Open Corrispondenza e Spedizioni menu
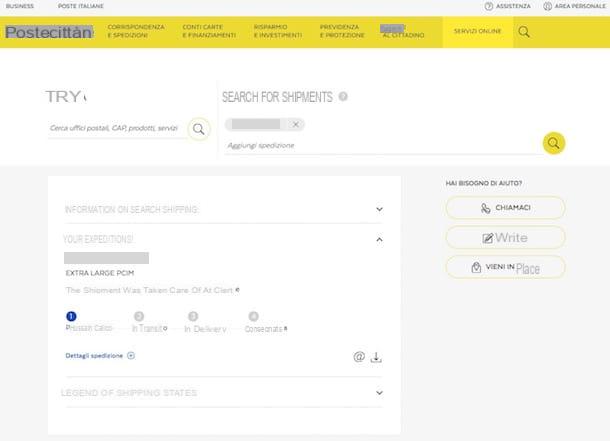The height and width of the screenshot is (441, 610). click(x=136, y=31)
